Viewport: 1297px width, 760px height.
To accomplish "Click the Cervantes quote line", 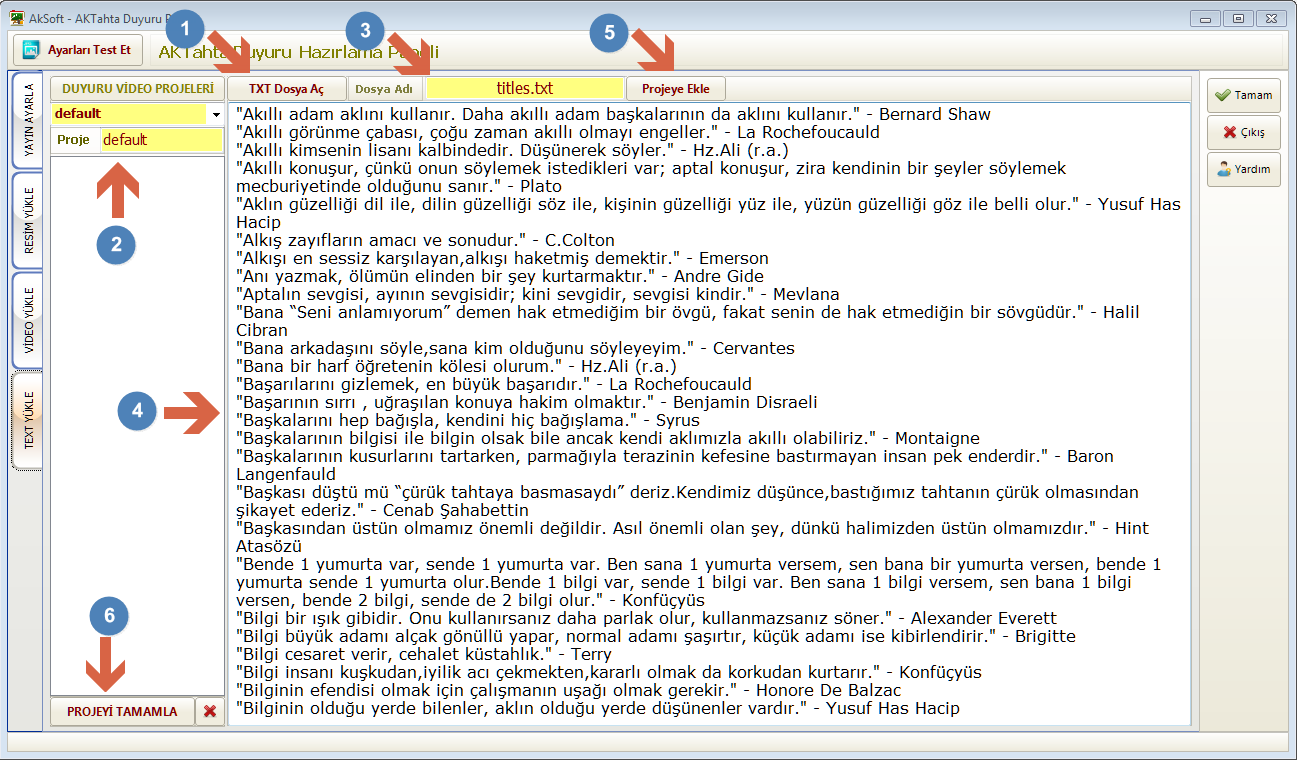I will tap(515, 348).
